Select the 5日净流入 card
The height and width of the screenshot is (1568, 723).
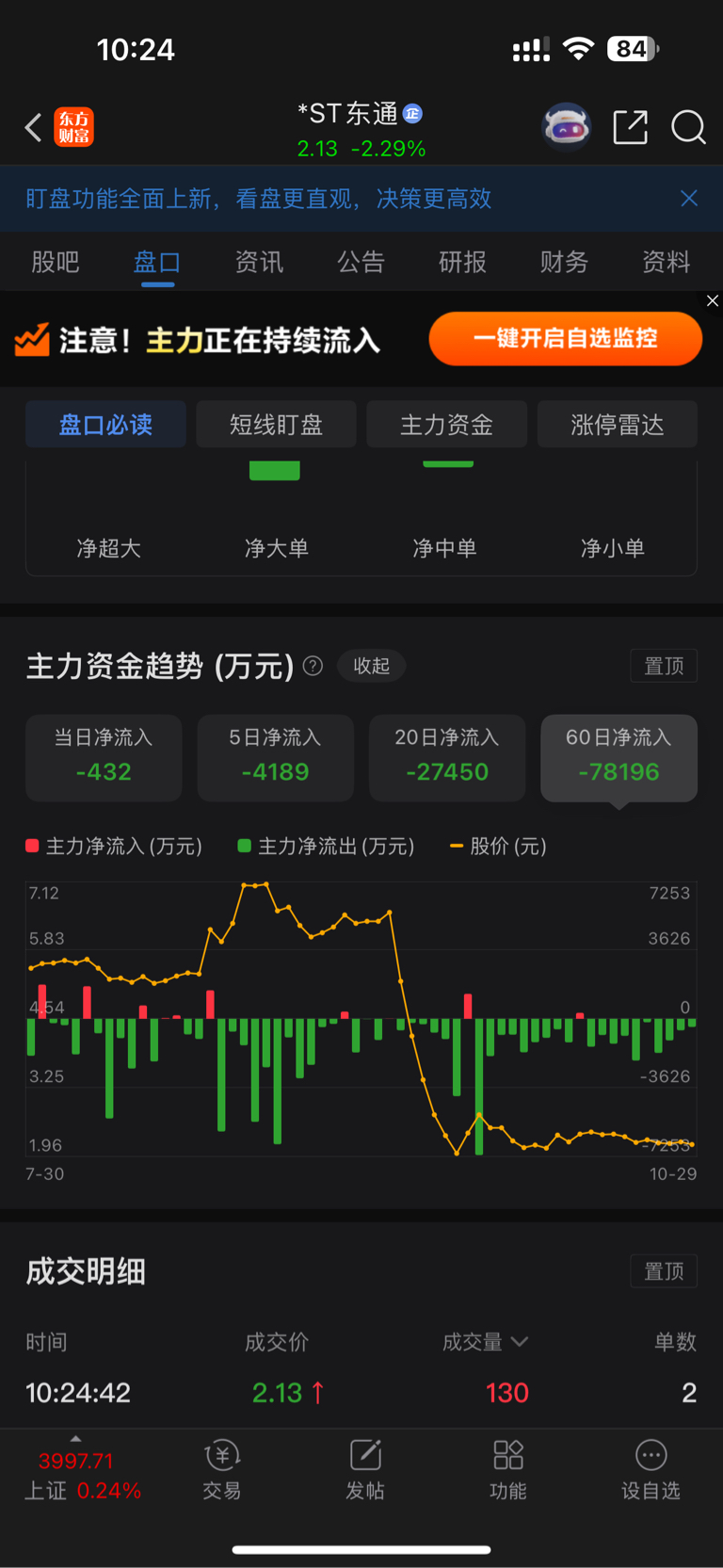pyautogui.click(x=276, y=757)
